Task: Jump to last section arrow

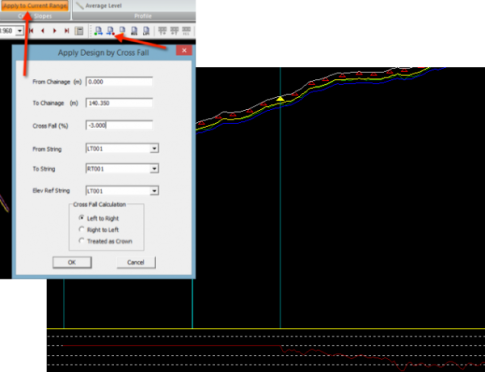Action: (67, 31)
